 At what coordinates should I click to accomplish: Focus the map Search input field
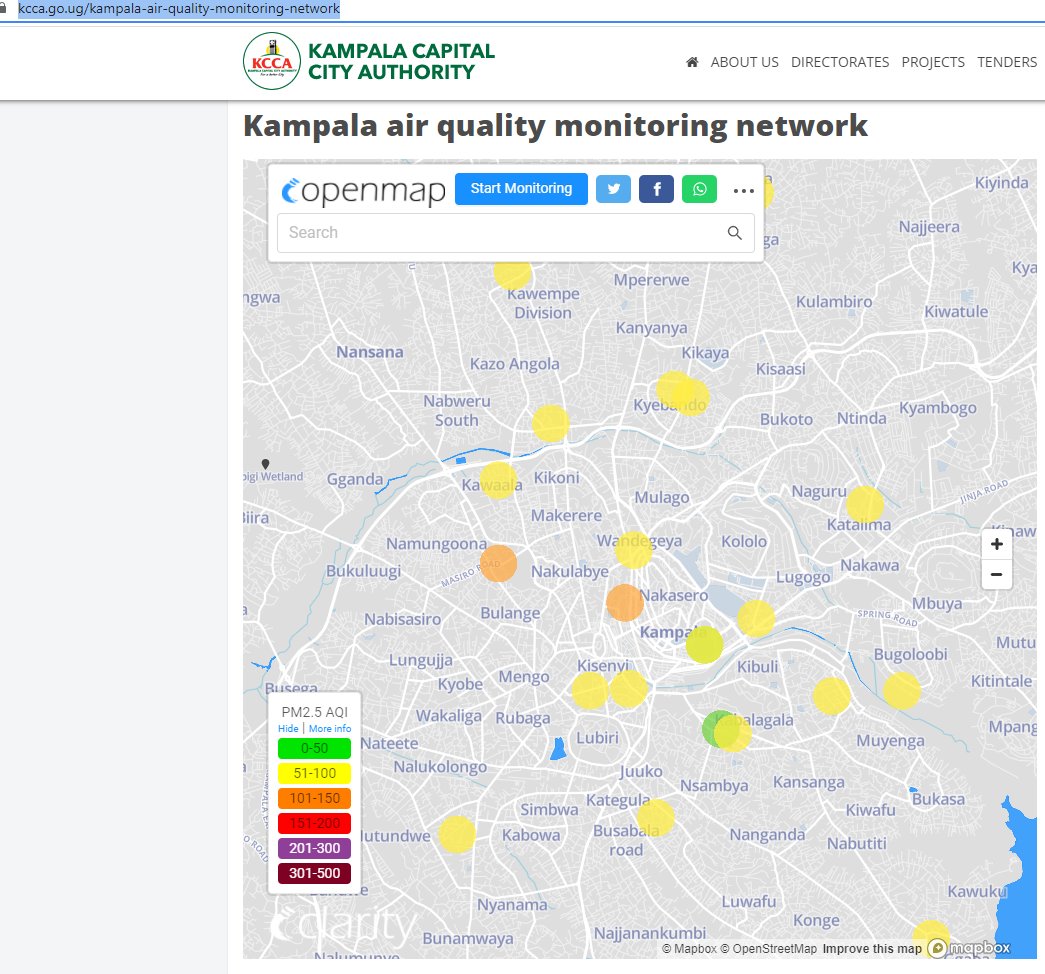(x=516, y=233)
